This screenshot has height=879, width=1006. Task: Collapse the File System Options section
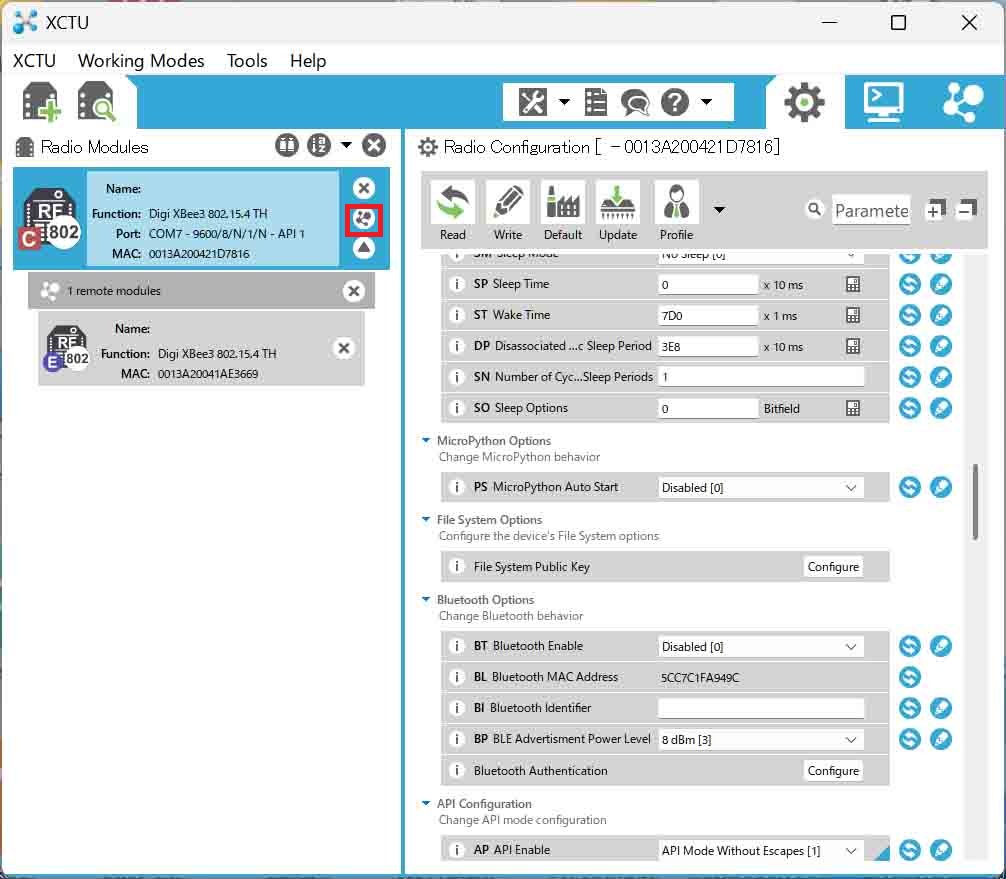point(425,519)
